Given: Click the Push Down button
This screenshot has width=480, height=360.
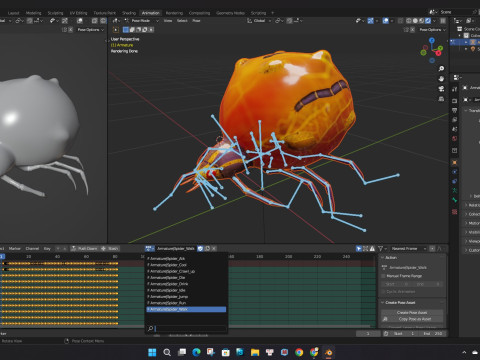Looking at the screenshot, I should click(x=84, y=249).
